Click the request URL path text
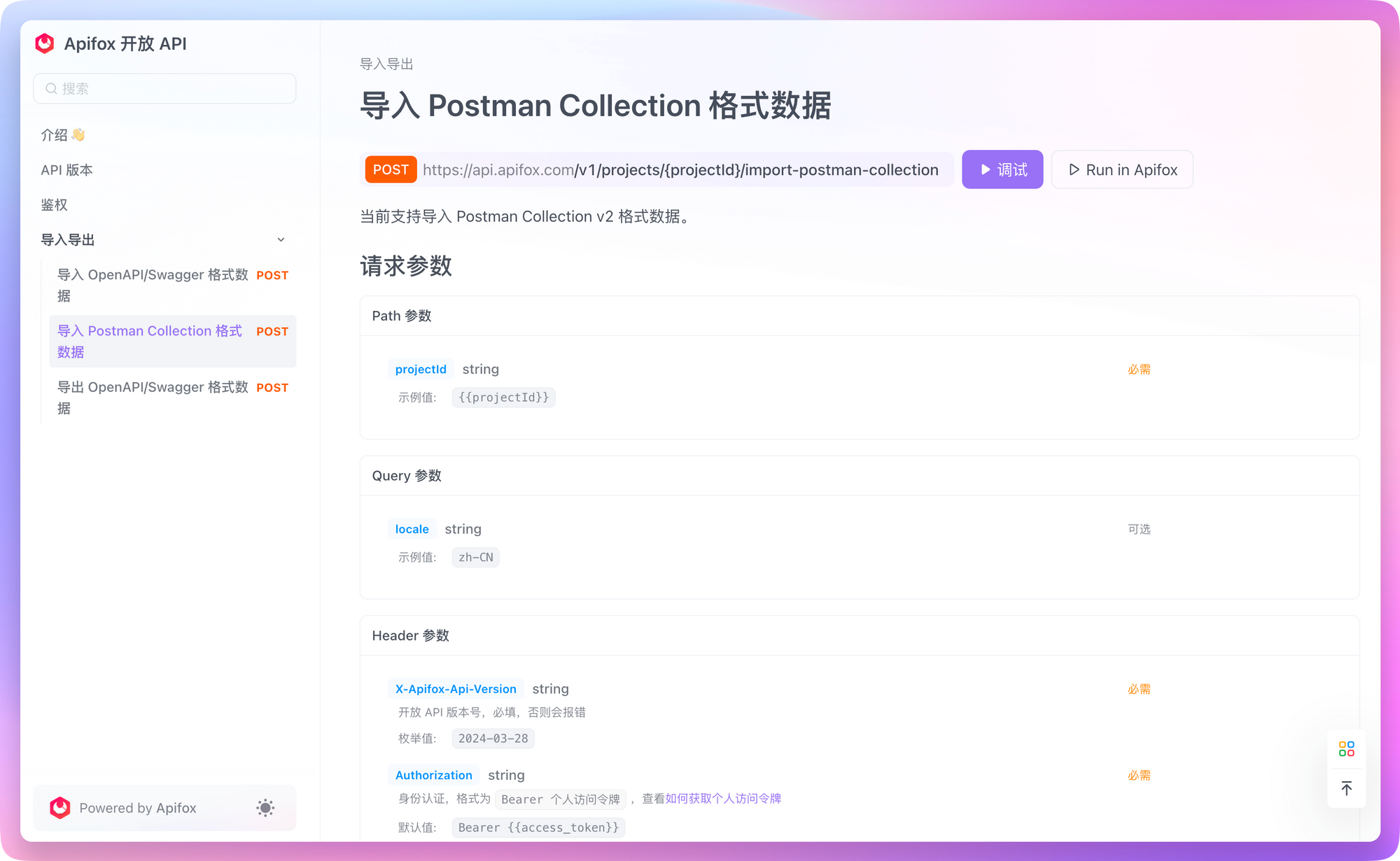Image resolution: width=1400 pixels, height=861 pixels. pyautogui.click(x=680, y=170)
